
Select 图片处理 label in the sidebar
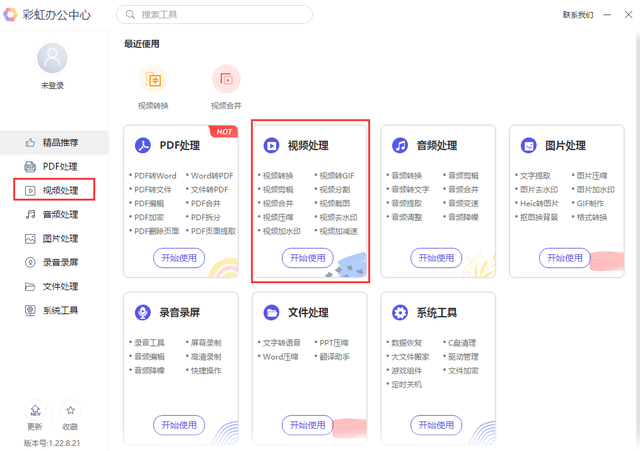click(60, 239)
